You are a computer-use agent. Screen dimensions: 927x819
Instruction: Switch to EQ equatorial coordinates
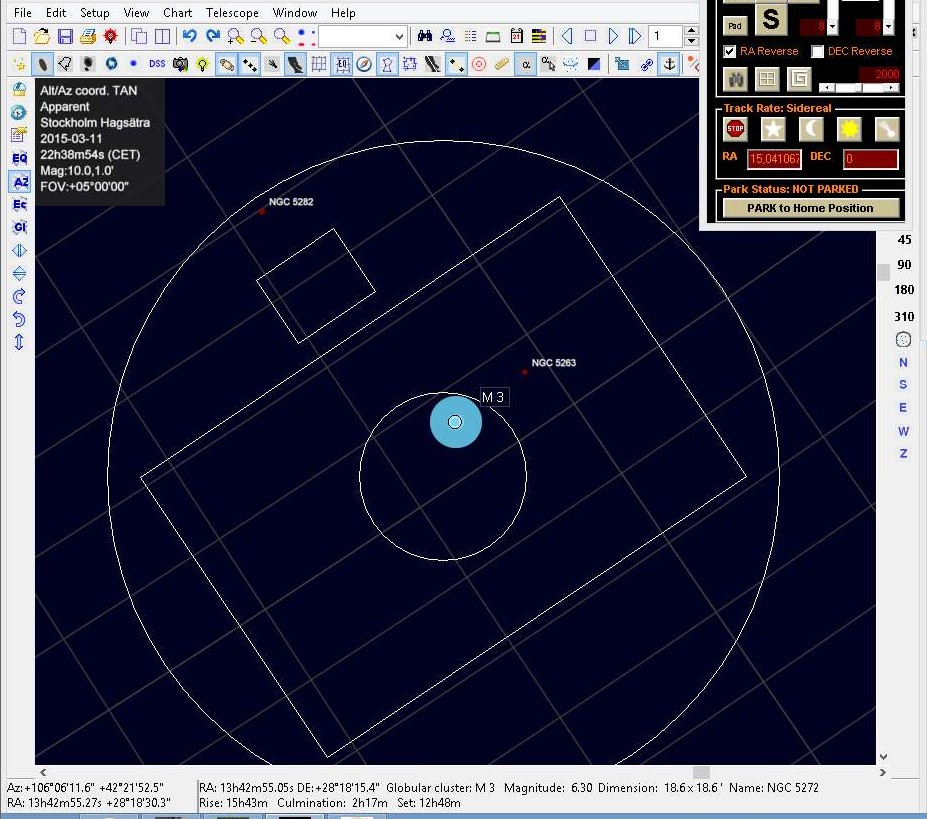tap(20, 158)
